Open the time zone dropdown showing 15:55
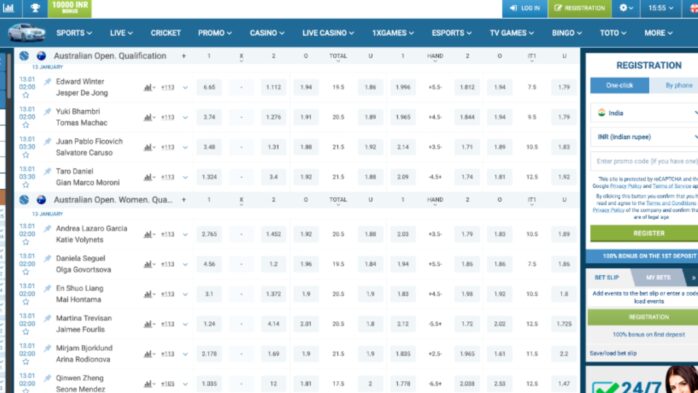 661,8
